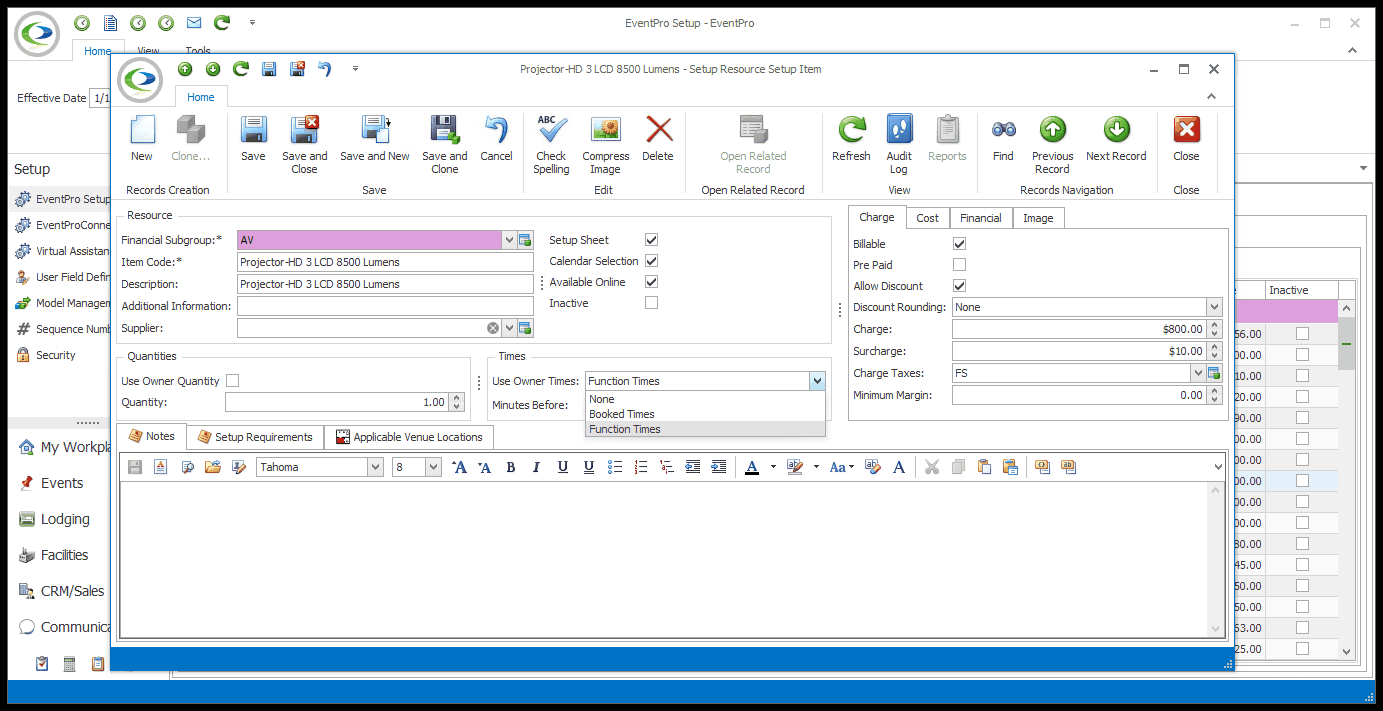
Task: Select None from the times dropdown list
Action: (x=705, y=399)
